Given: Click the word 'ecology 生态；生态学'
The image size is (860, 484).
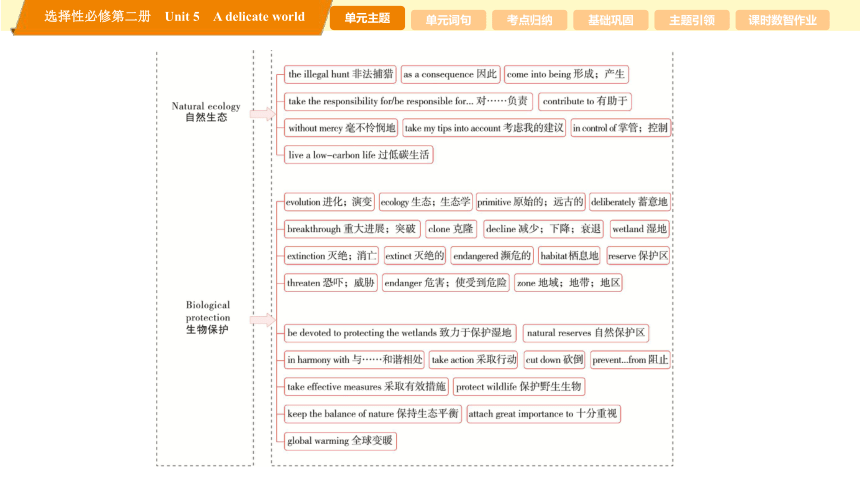Looking at the screenshot, I should [426, 202].
